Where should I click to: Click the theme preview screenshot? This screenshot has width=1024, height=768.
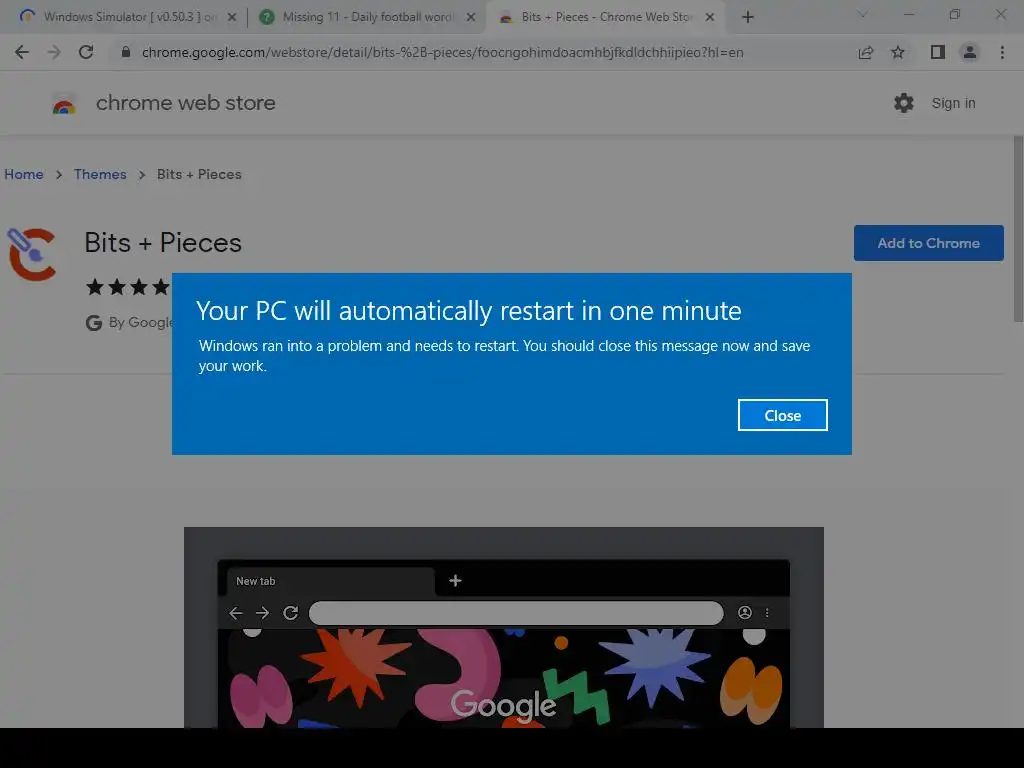[x=504, y=627]
